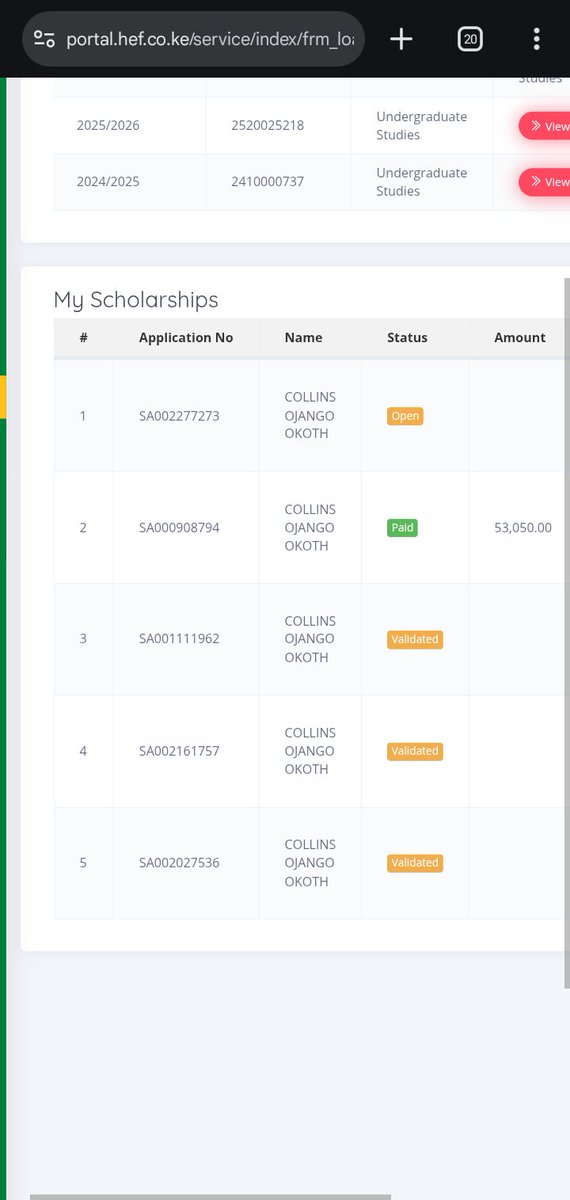Click name COLLINS OJANGO OKOTH in row 2
Image resolution: width=570 pixels, height=1200 pixels.
310,527
